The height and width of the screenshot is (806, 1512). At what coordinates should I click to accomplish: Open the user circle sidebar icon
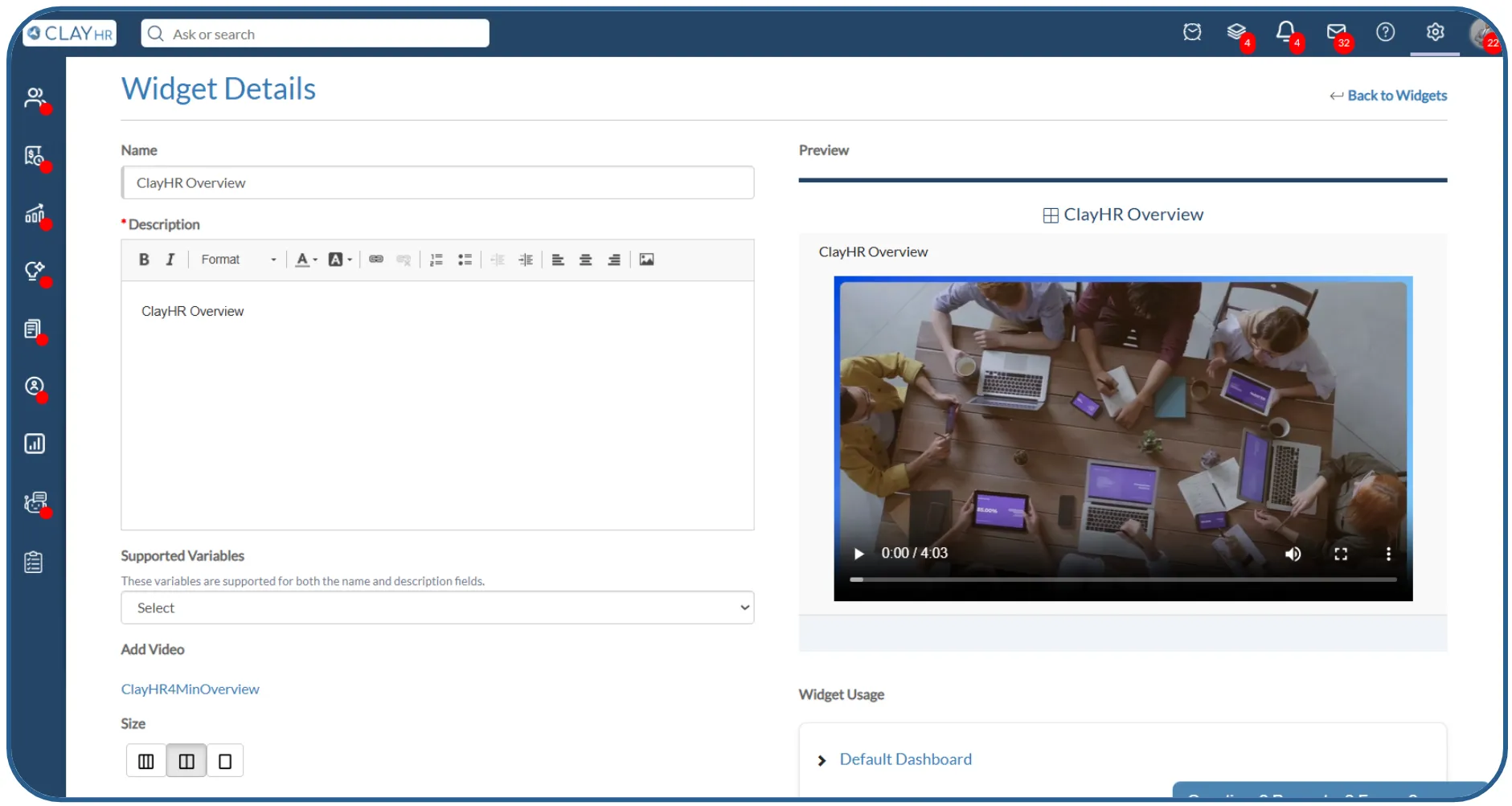click(35, 387)
